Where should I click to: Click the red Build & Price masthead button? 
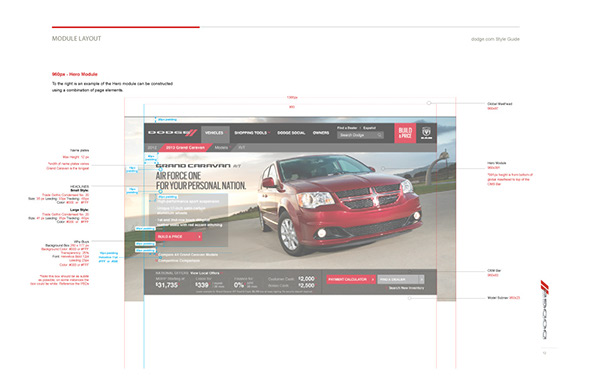click(x=405, y=133)
